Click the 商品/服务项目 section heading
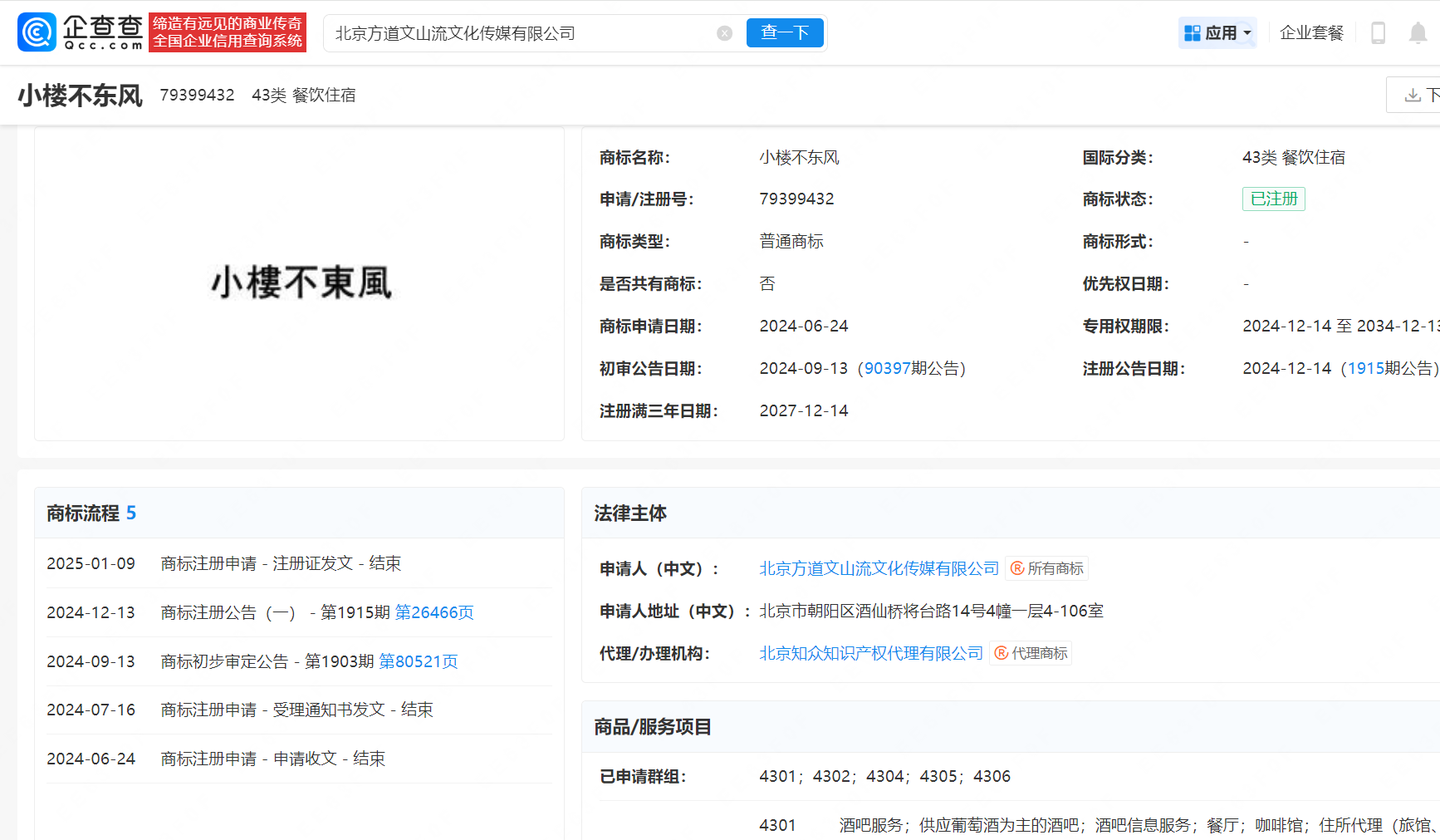 coord(653,727)
